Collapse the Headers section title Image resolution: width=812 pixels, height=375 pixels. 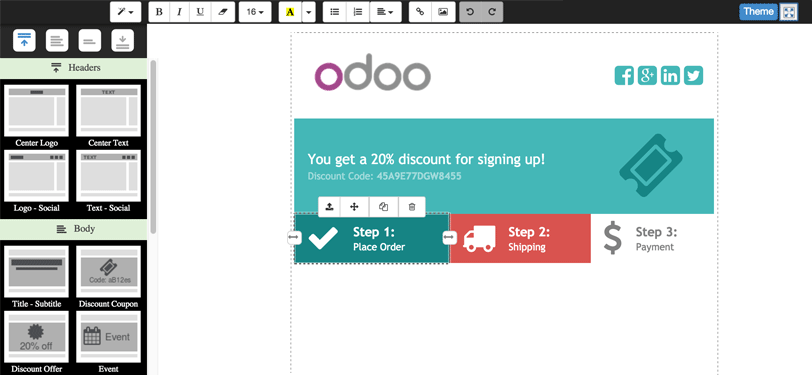click(x=74, y=68)
